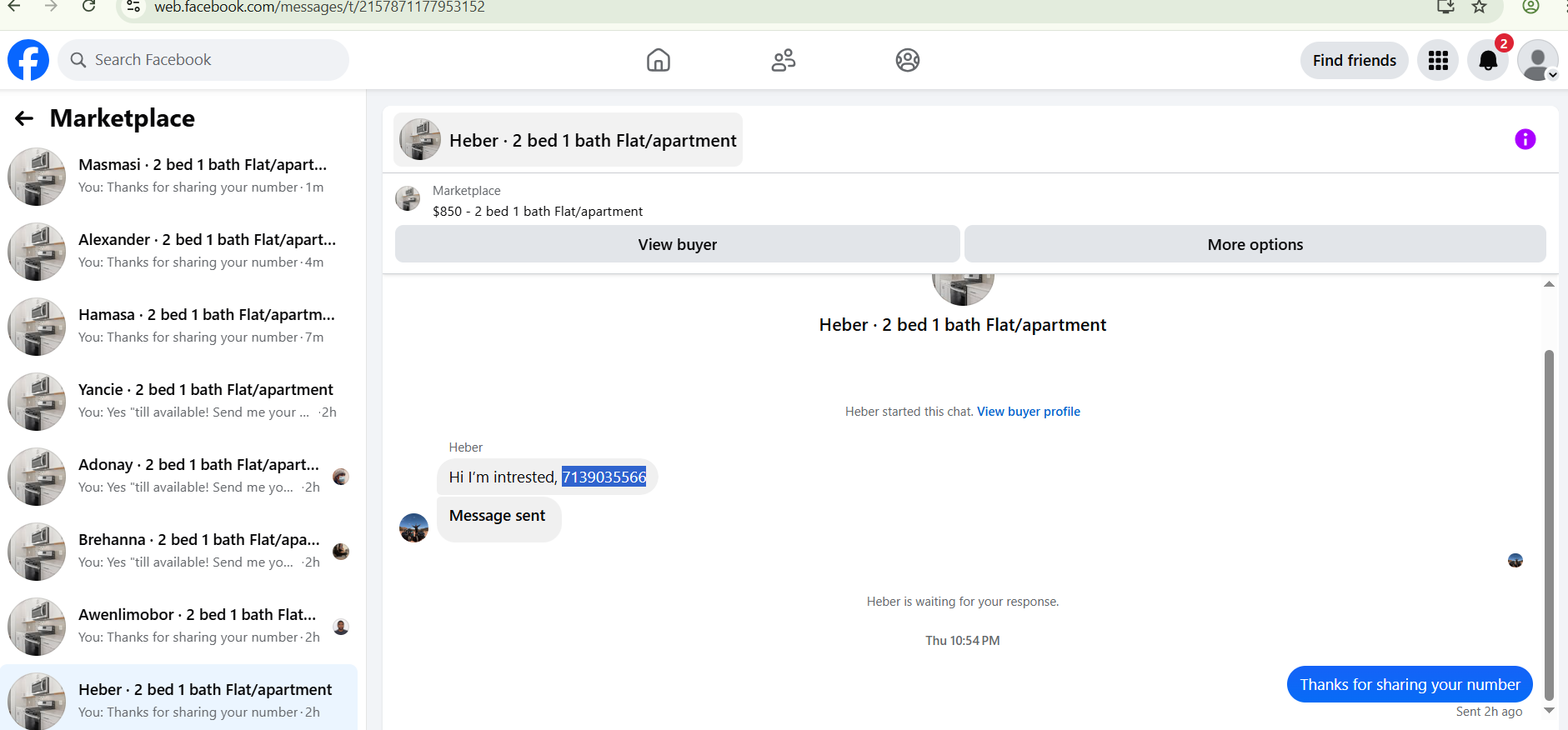Click the browser reload icon
The height and width of the screenshot is (730, 1568).
click(89, 7)
